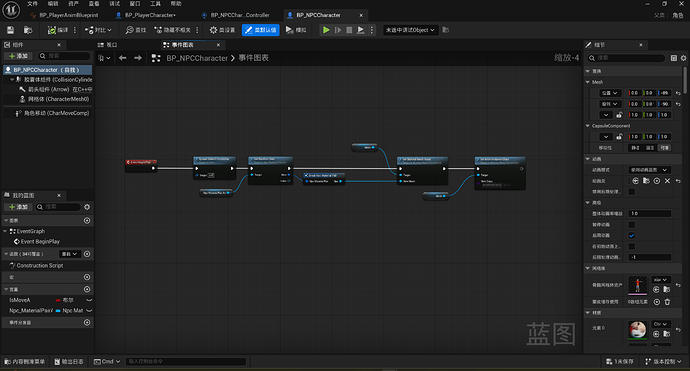The height and width of the screenshot is (371, 690).
Task: Open details panel settings gear icon
Action: coord(683,58)
